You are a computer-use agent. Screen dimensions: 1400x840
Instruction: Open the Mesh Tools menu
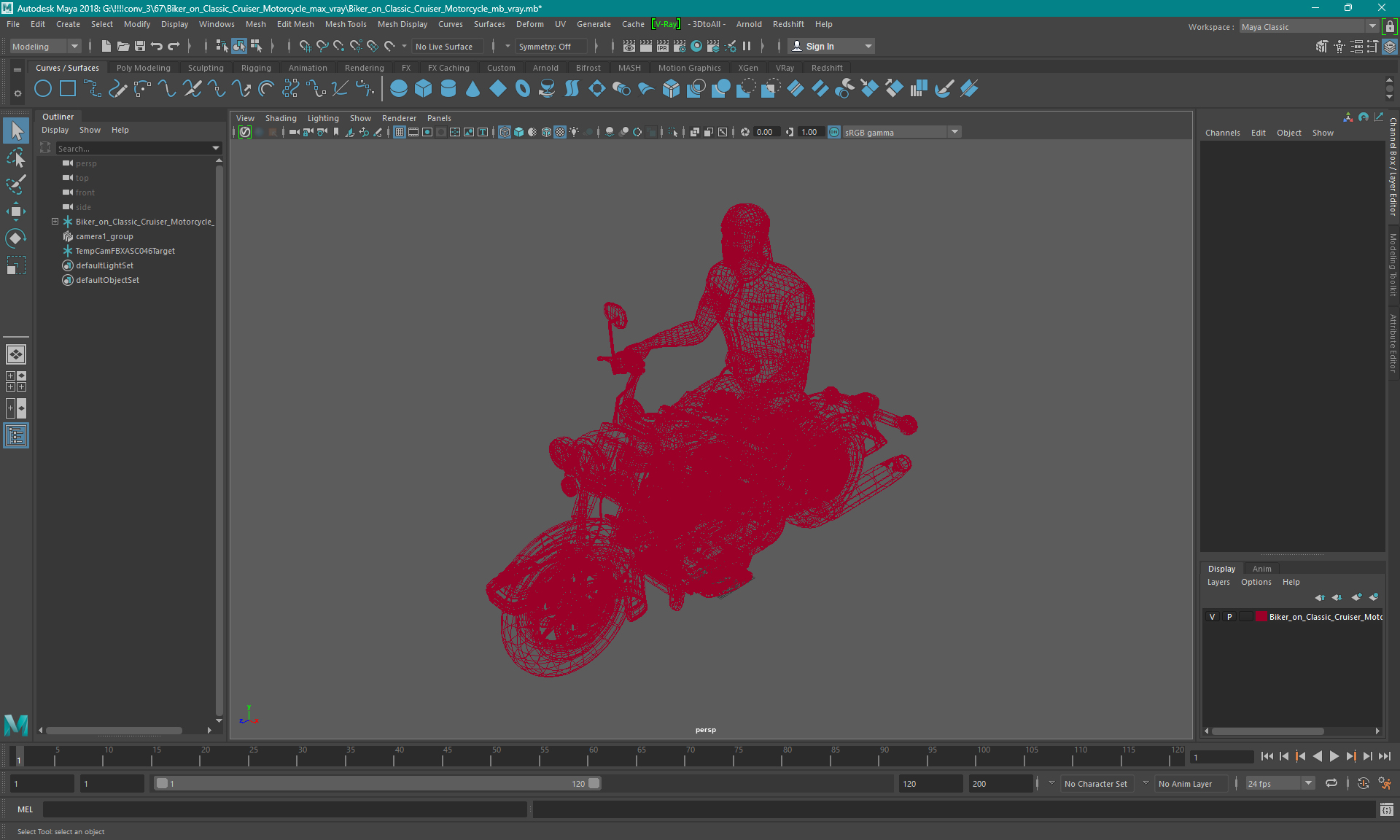click(346, 24)
